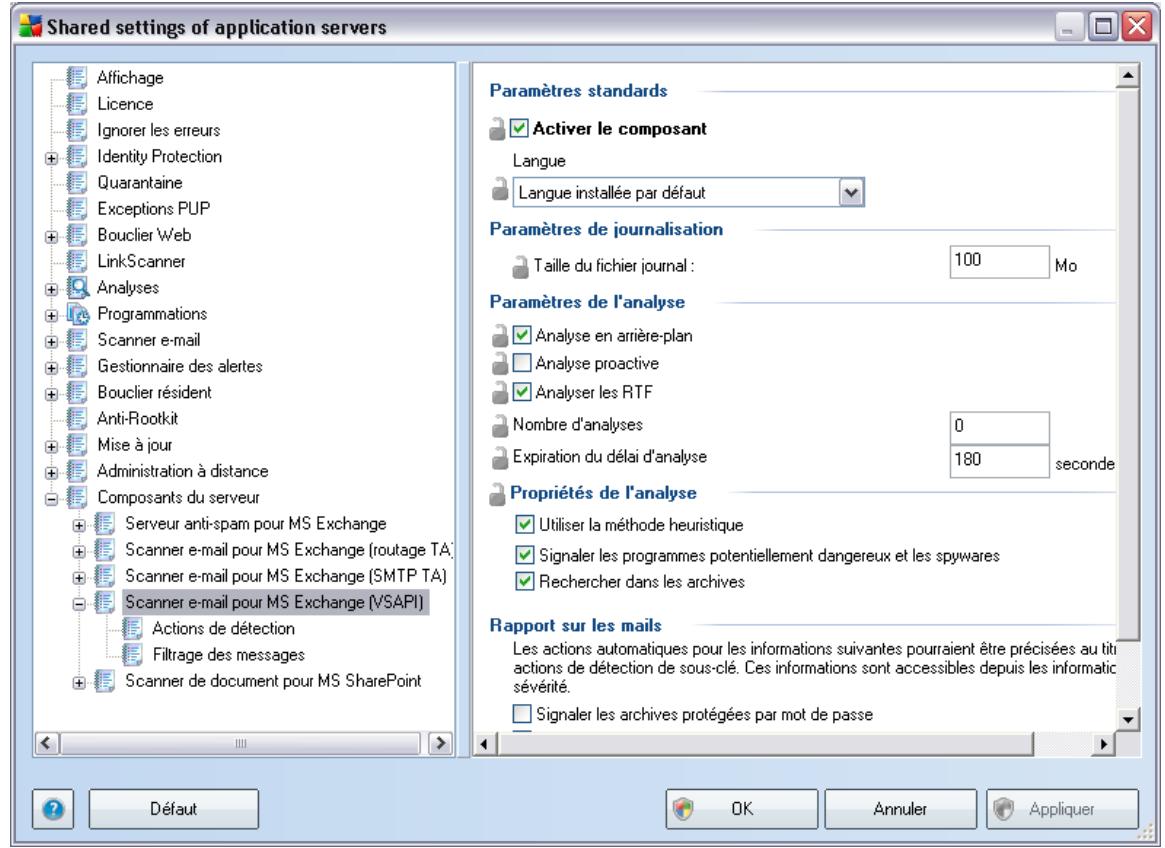Click the Anti-Rootkit page icon
This screenshot has width=1165, height=848.
click(x=77, y=418)
